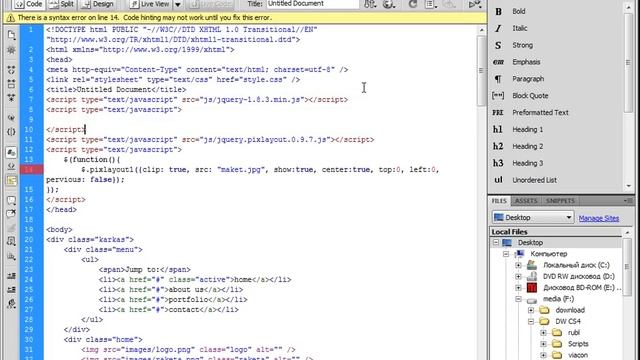Open the File Management toolbar icon

tap(370, 4)
